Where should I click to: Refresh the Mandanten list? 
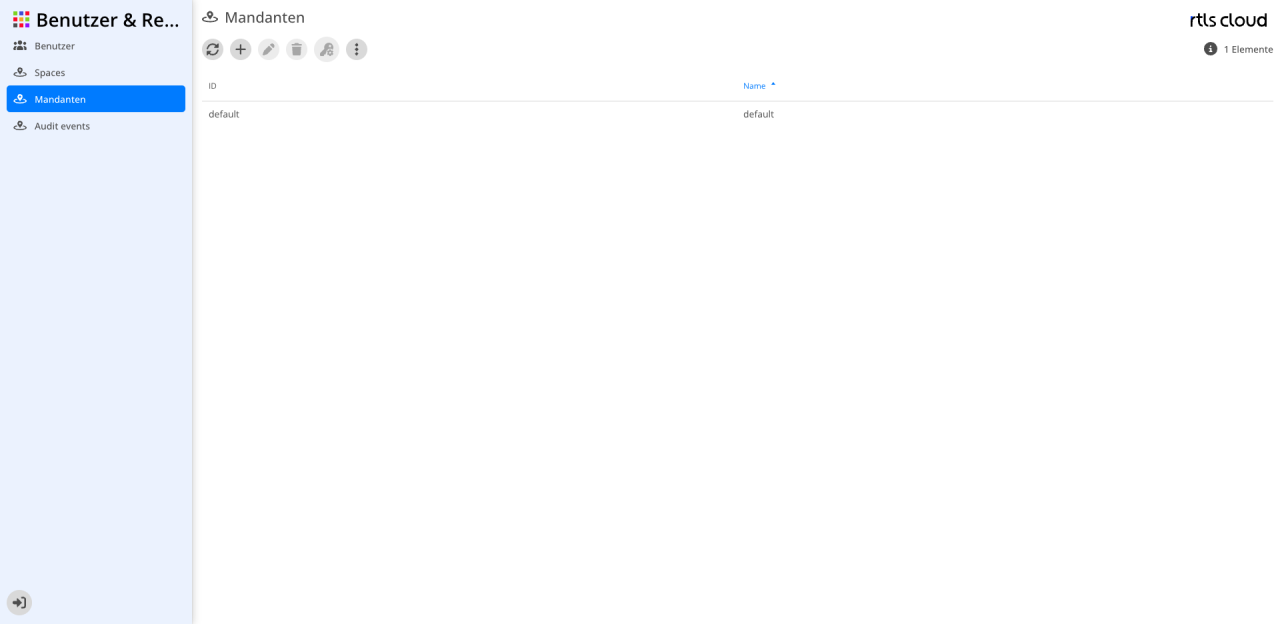point(213,49)
